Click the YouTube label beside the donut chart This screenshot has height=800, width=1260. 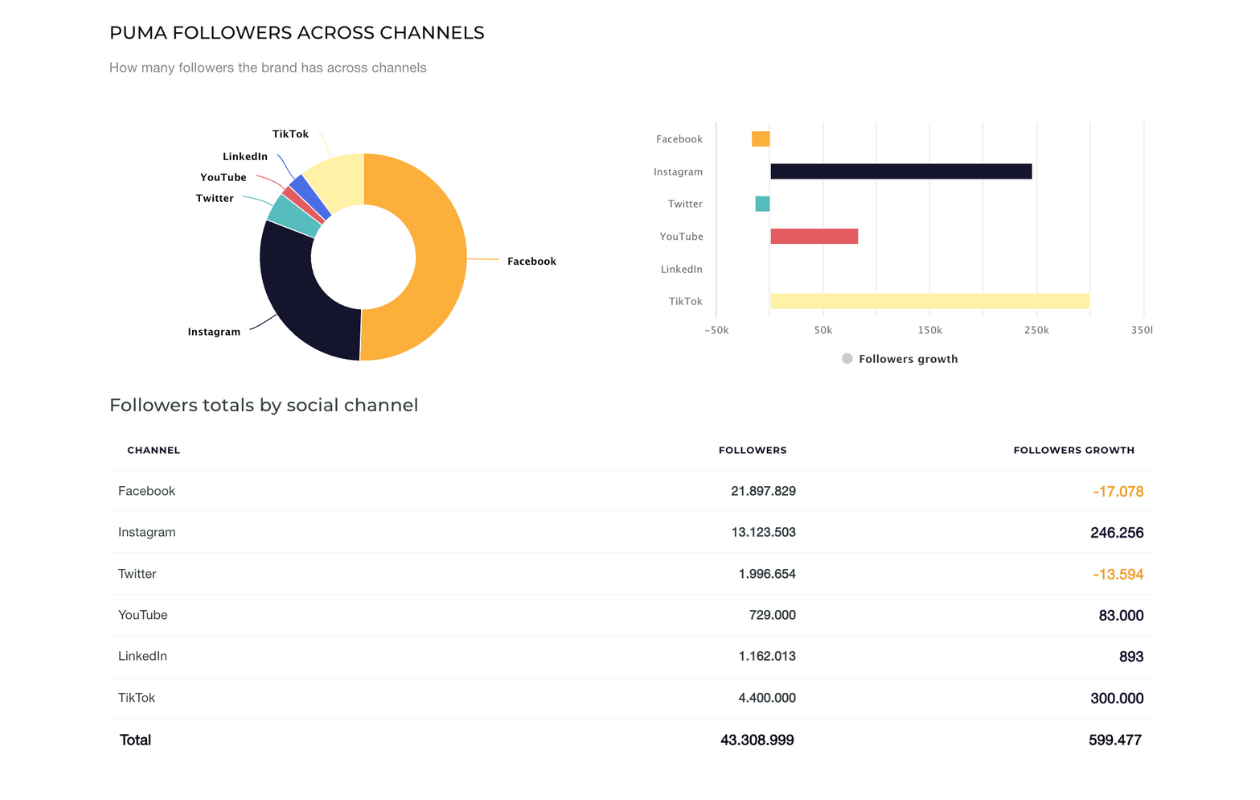click(x=223, y=177)
